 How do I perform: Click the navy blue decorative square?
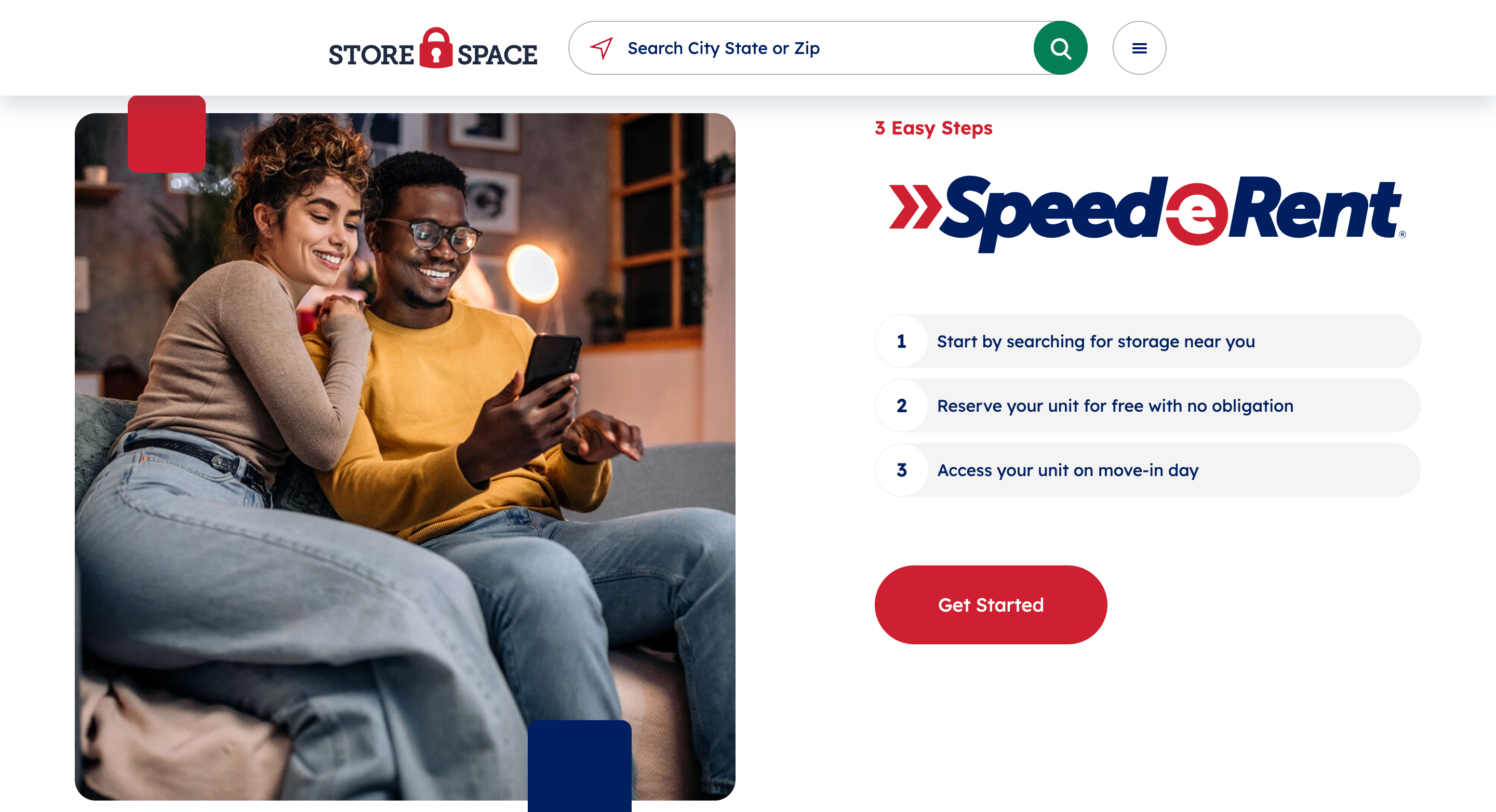pos(580,766)
